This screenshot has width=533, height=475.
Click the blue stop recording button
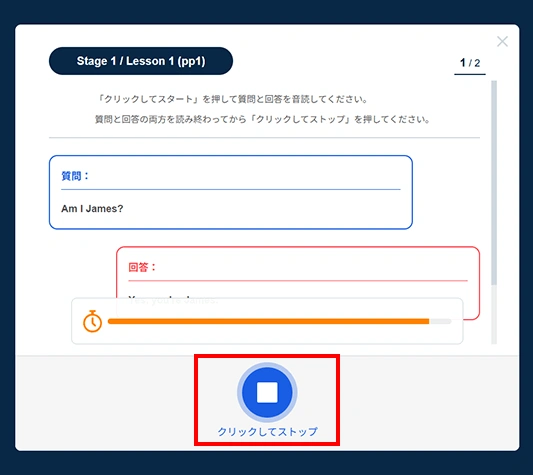pos(267,392)
